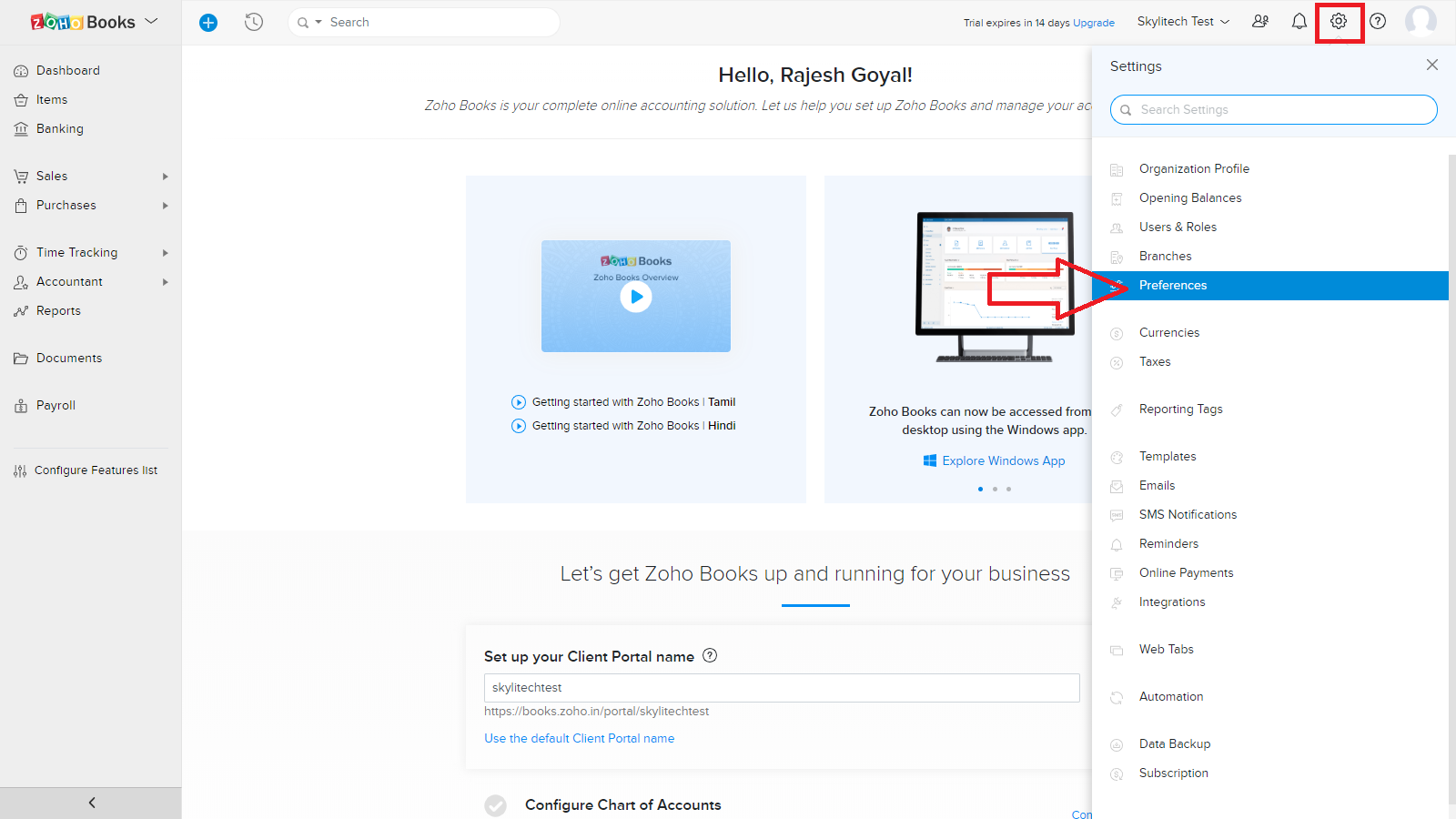Close the Settings panel
This screenshot has height=819, width=1456.
click(x=1432, y=65)
